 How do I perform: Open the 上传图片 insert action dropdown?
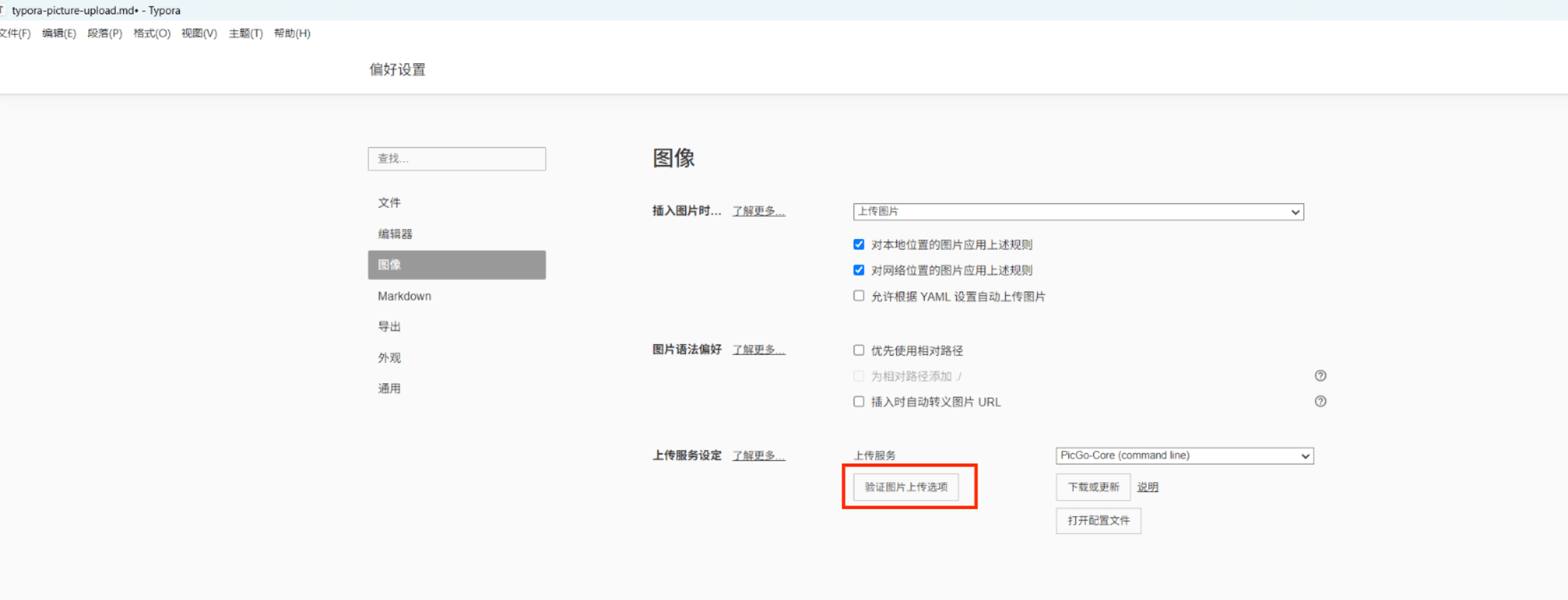point(1078,212)
